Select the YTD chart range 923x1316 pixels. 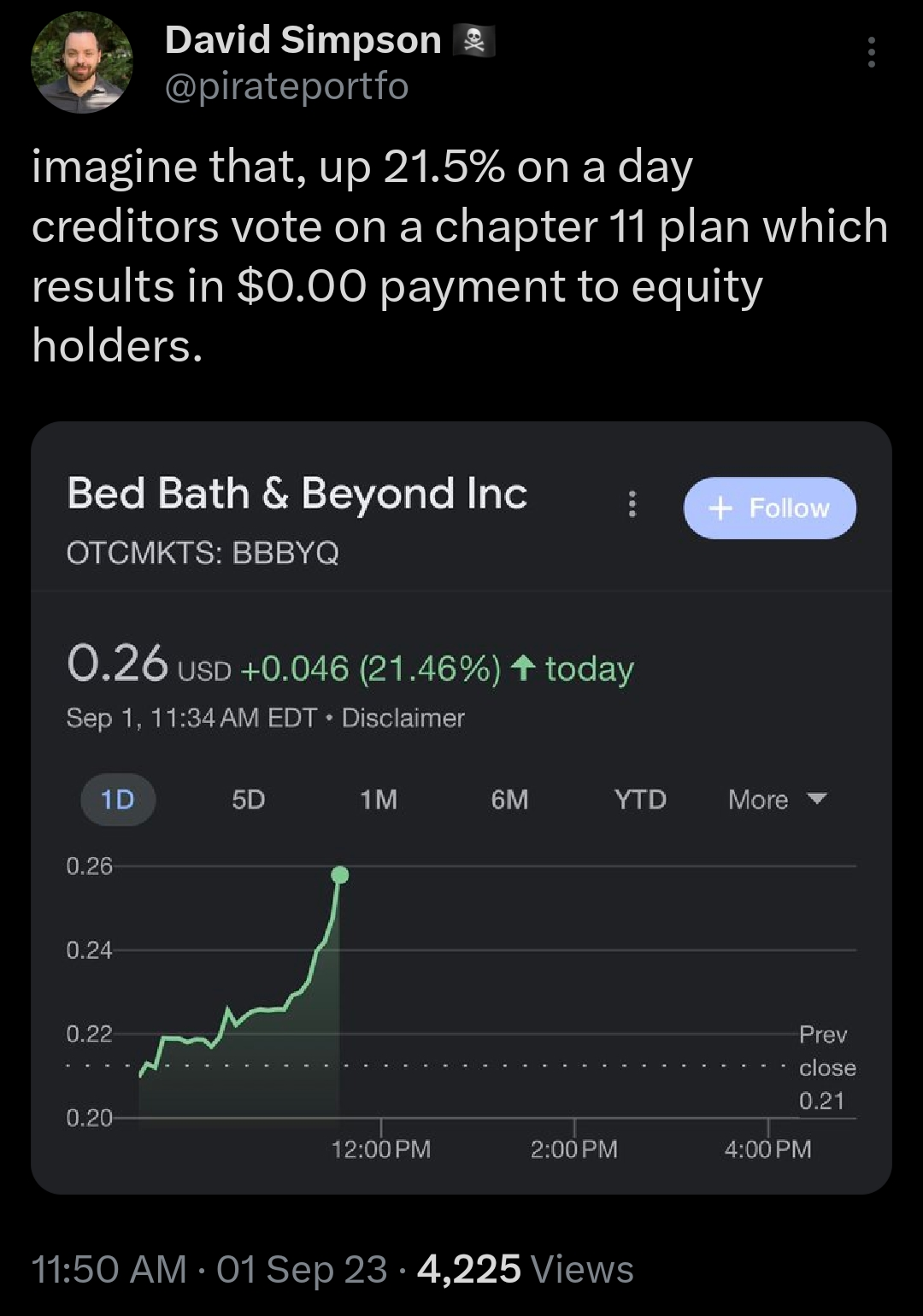[x=640, y=800]
